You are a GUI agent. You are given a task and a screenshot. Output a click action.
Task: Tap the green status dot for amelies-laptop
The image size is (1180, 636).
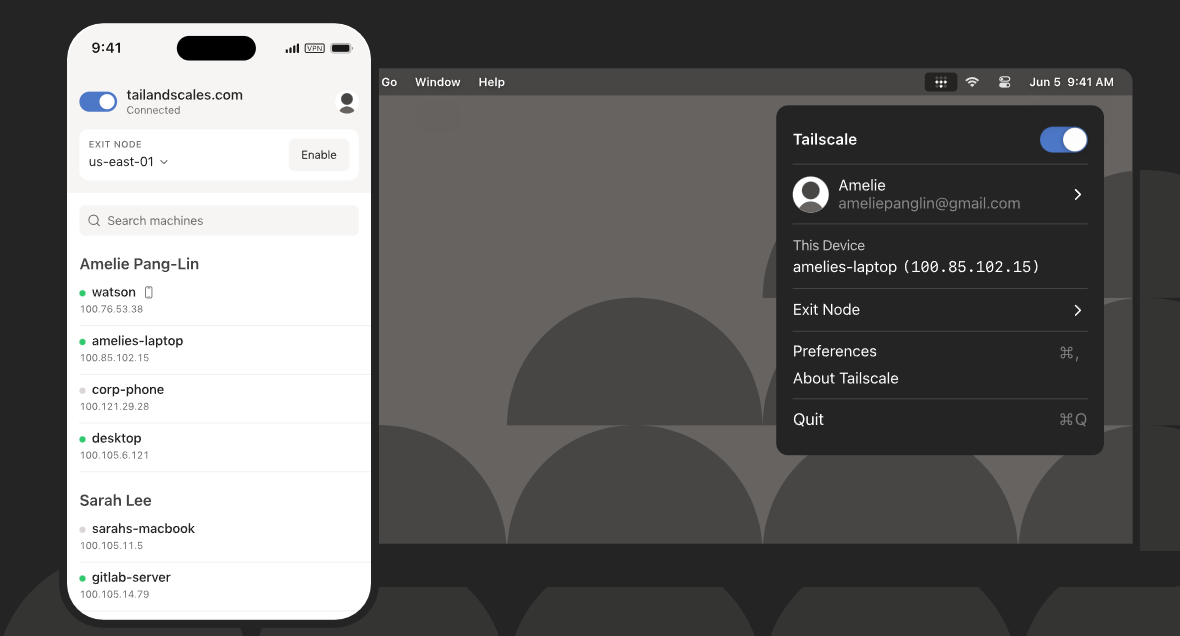[x=83, y=342]
